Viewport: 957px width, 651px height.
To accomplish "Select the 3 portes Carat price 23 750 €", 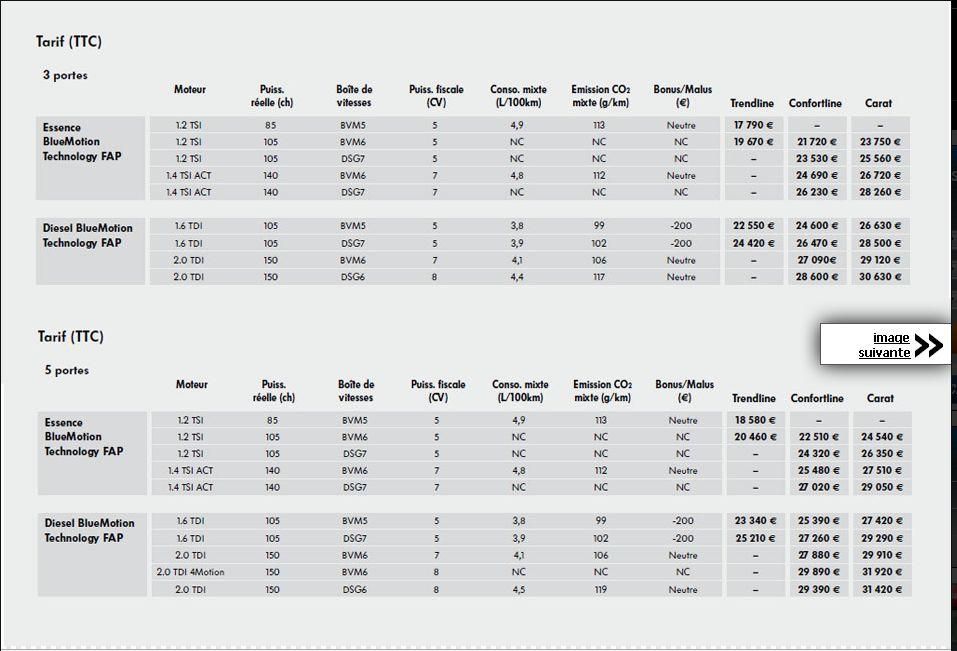I will click(x=880, y=142).
